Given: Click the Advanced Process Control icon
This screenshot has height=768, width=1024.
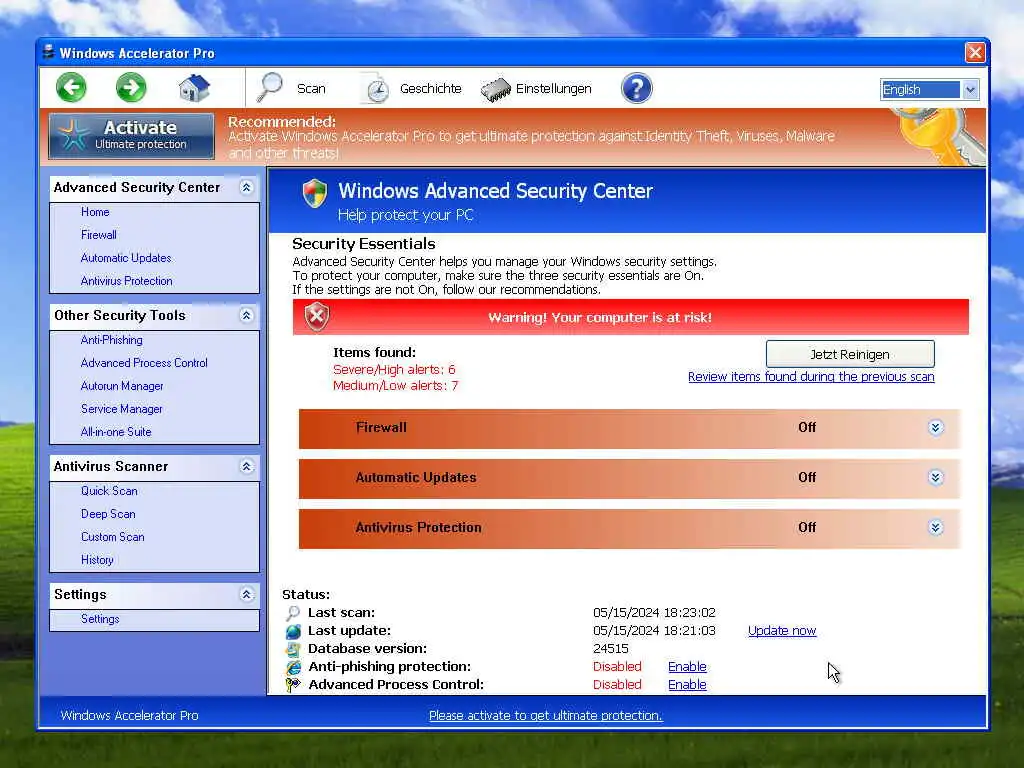Looking at the screenshot, I should (x=293, y=684).
